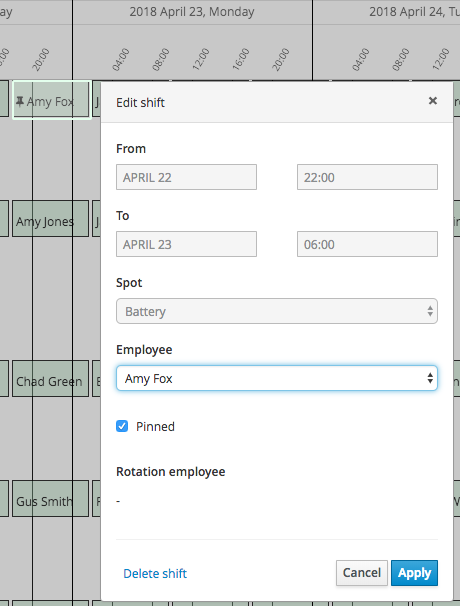
Task: Click the Apply button
Action: pos(414,573)
